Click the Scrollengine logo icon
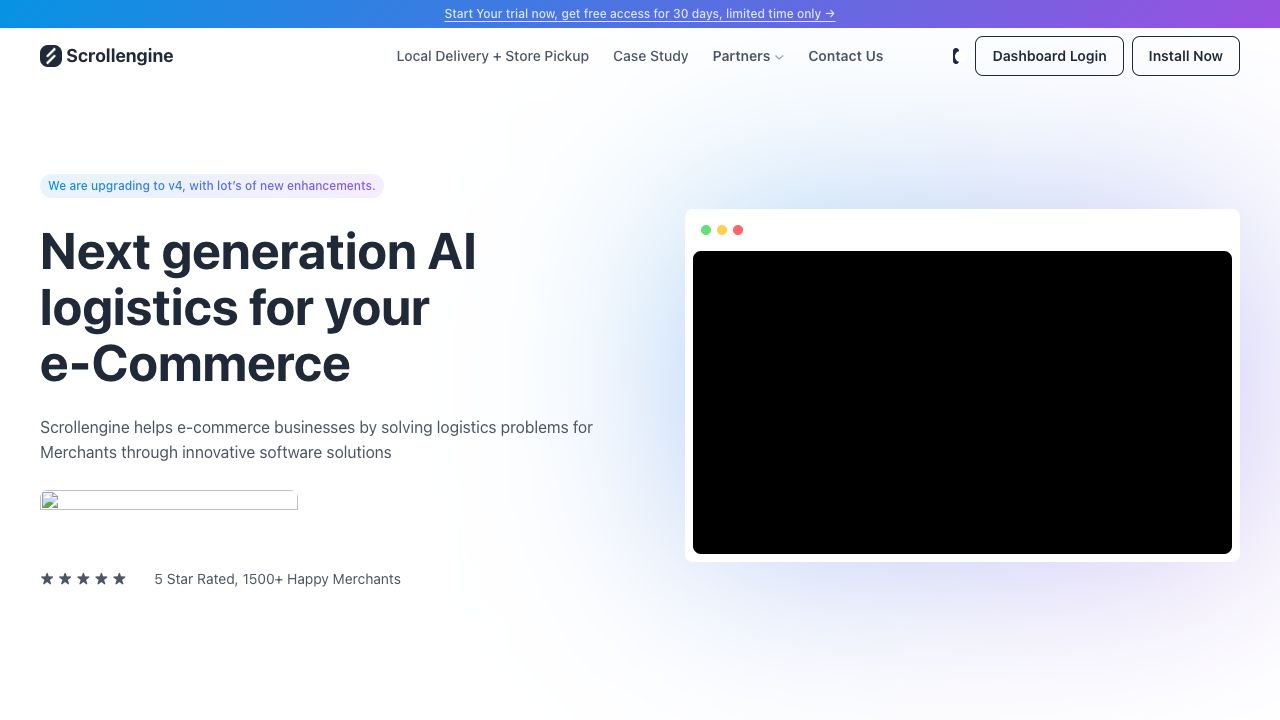Screen dimensions: 1280x720 pyautogui.click(x=51, y=56)
